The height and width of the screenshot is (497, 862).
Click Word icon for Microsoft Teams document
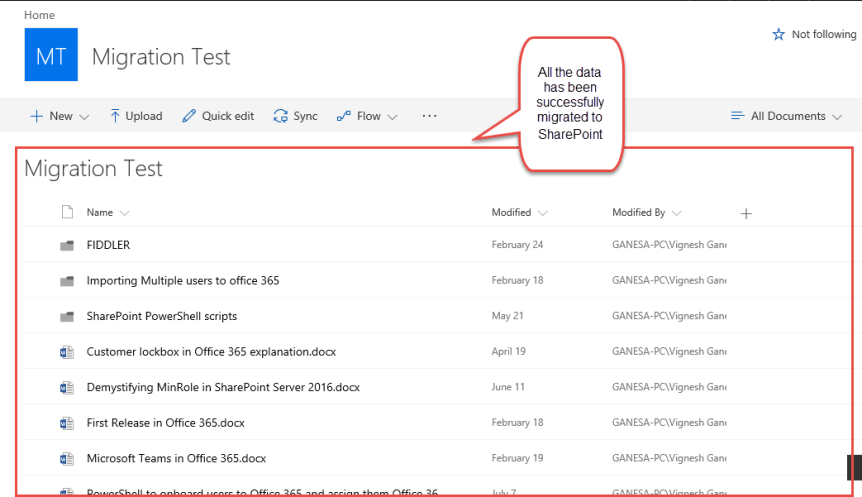67,459
